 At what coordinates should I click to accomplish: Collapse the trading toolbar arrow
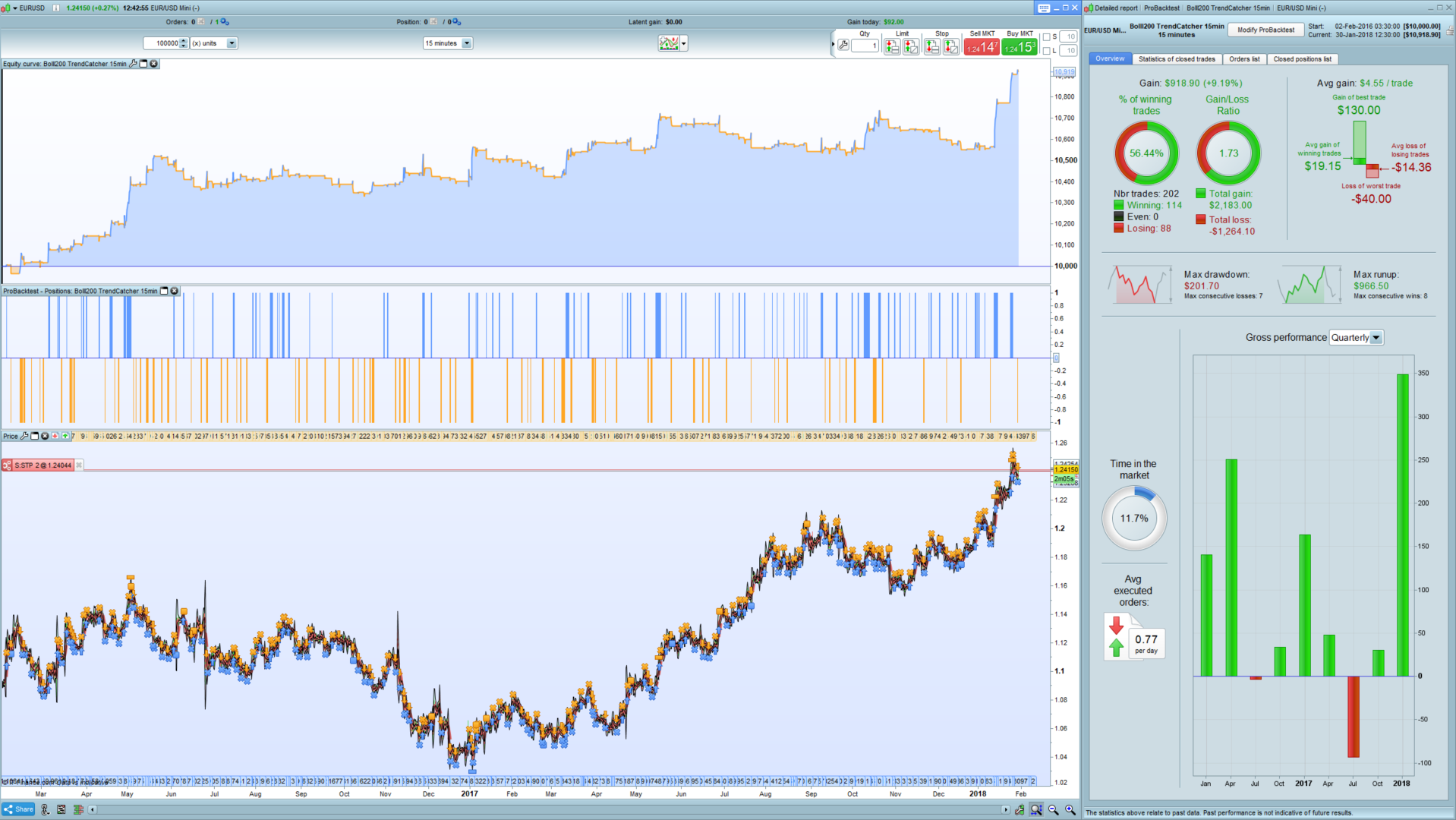[x=834, y=45]
